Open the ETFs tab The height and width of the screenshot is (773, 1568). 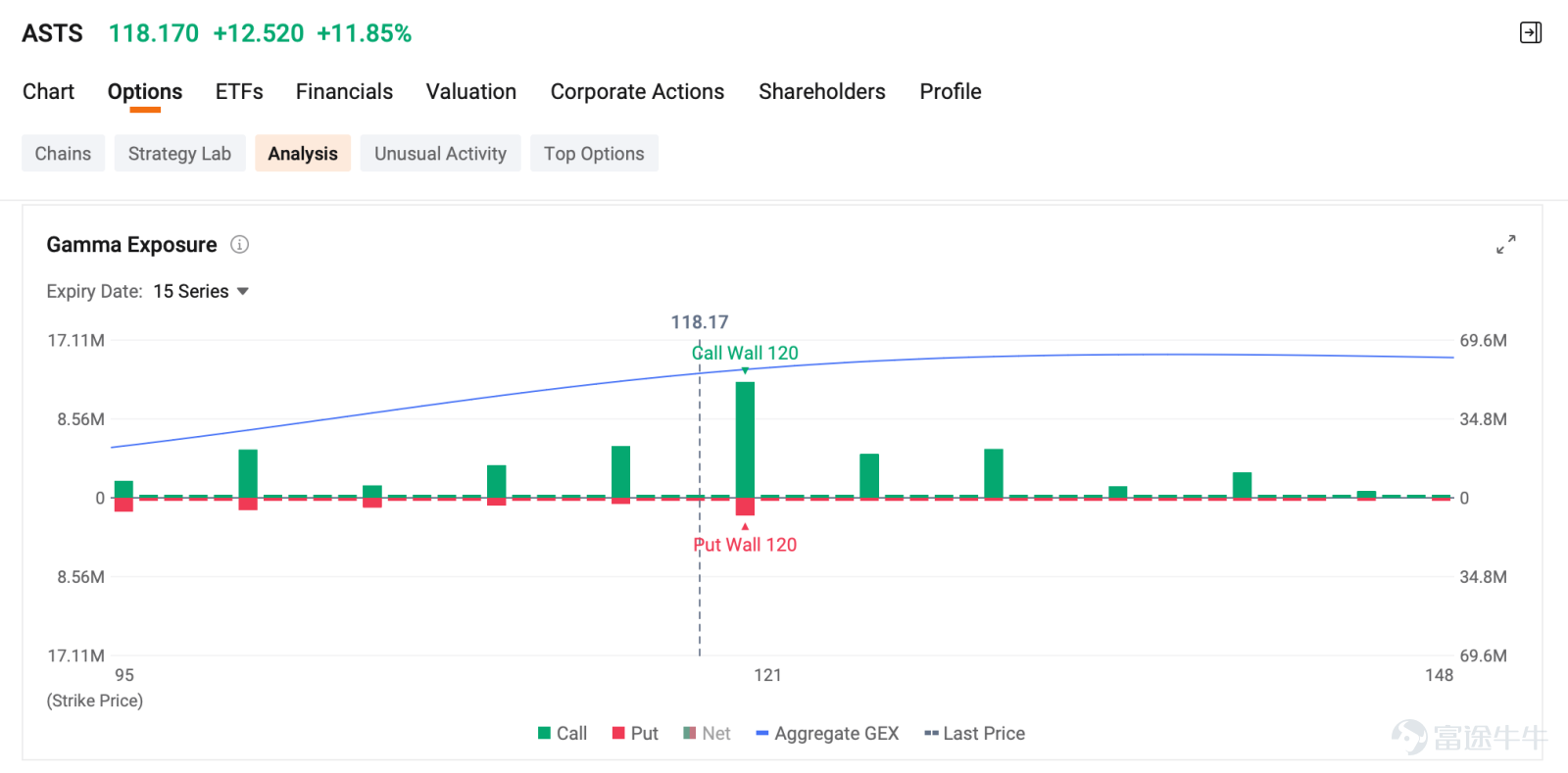click(x=239, y=91)
